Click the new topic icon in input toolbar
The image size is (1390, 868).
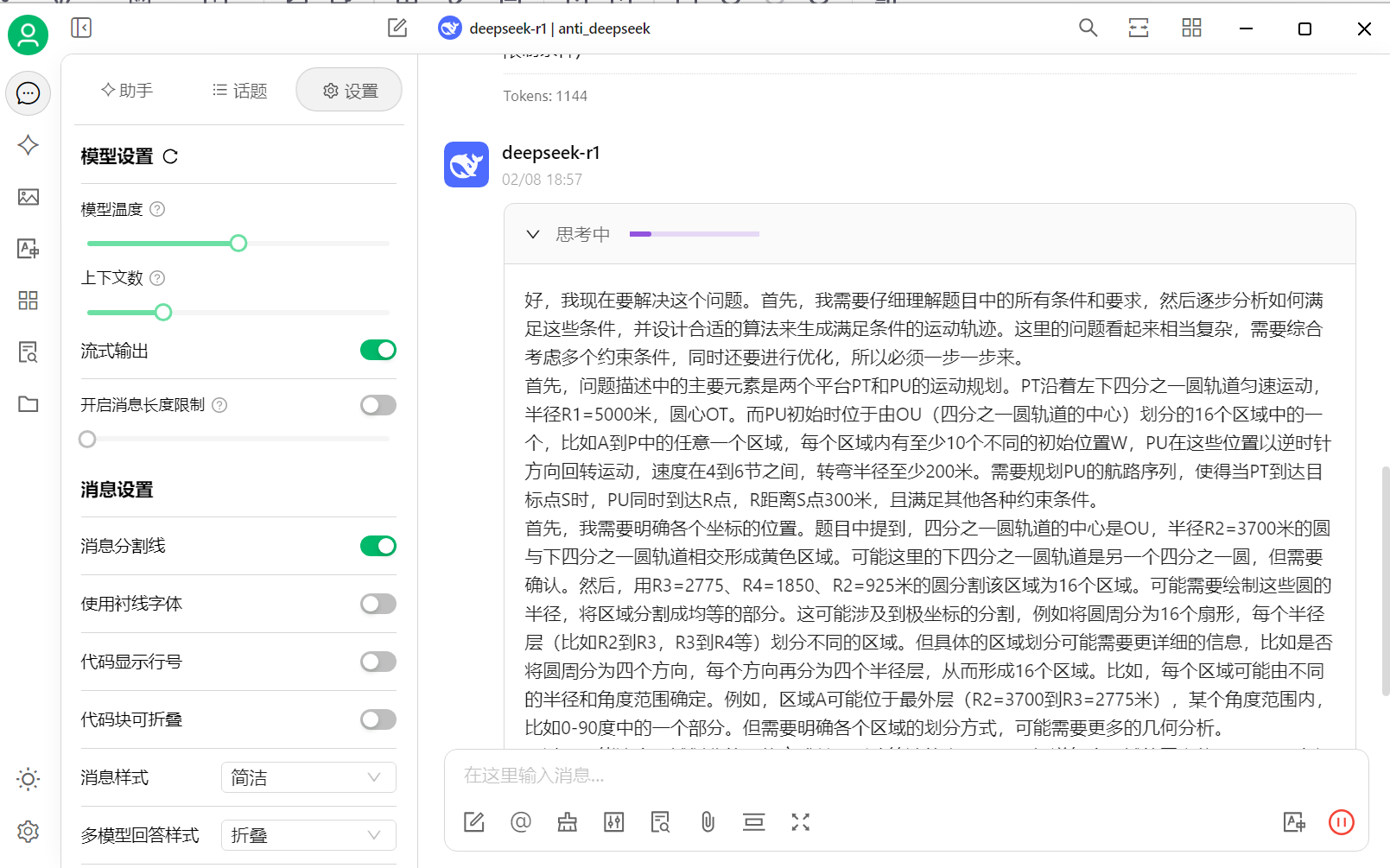point(474,822)
